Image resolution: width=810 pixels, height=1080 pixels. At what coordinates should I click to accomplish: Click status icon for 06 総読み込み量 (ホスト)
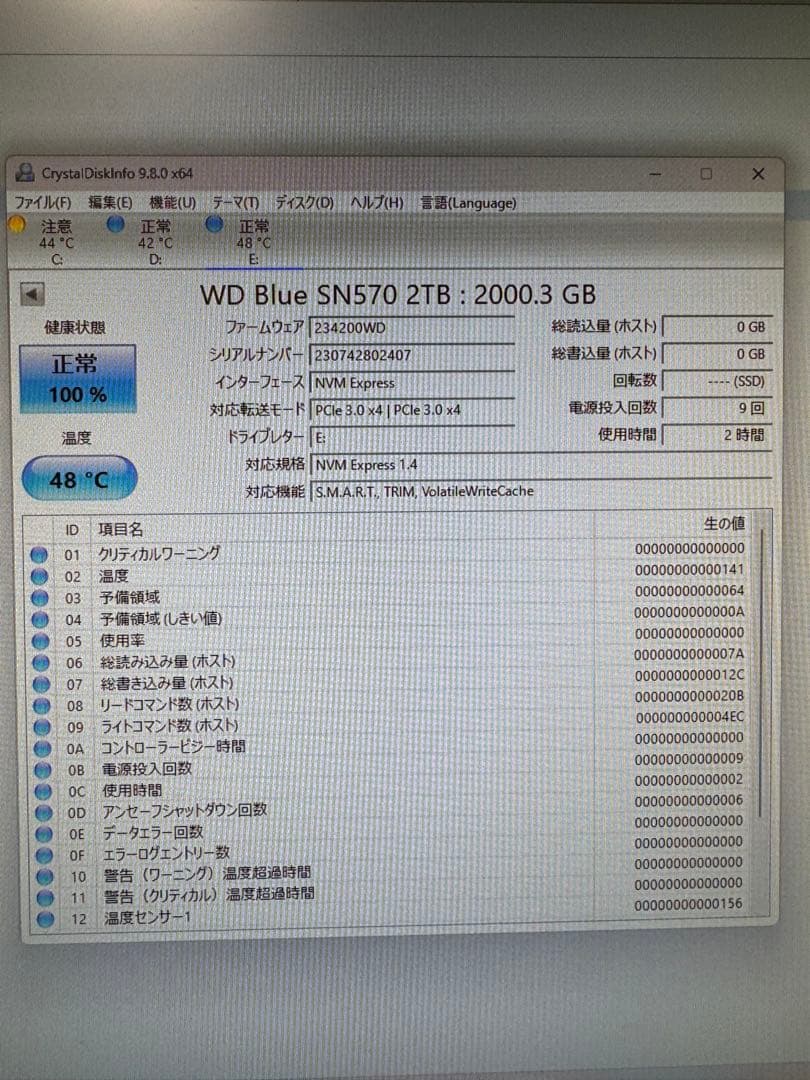(41, 663)
